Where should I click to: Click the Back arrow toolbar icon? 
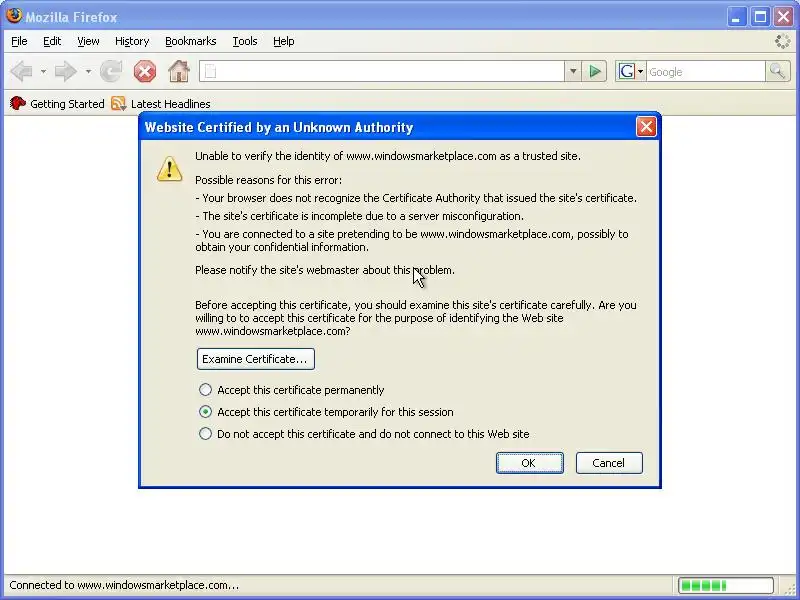pyautogui.click(x=21, y=71)
